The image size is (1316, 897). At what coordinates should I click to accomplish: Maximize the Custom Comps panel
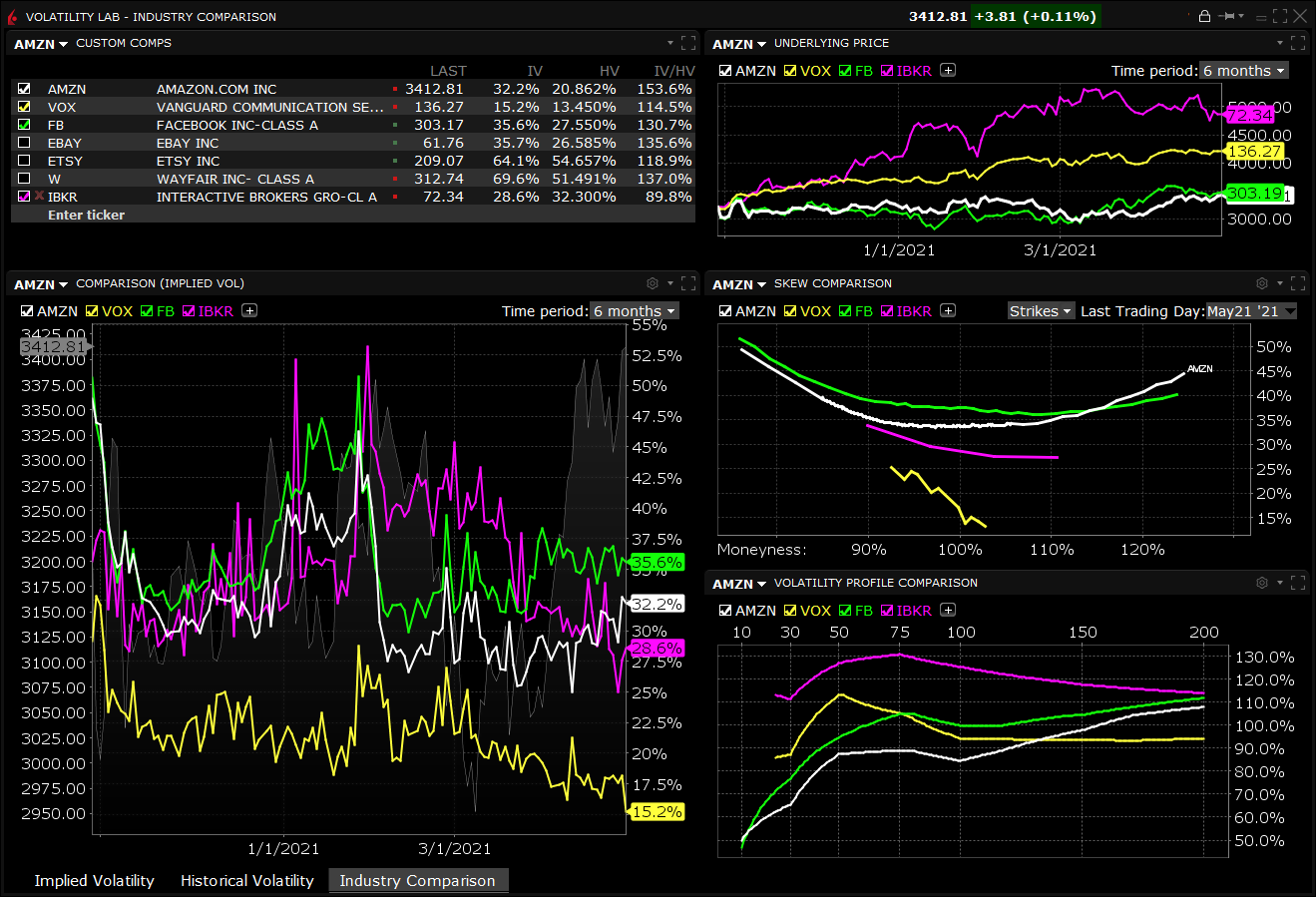click(688, 43)
